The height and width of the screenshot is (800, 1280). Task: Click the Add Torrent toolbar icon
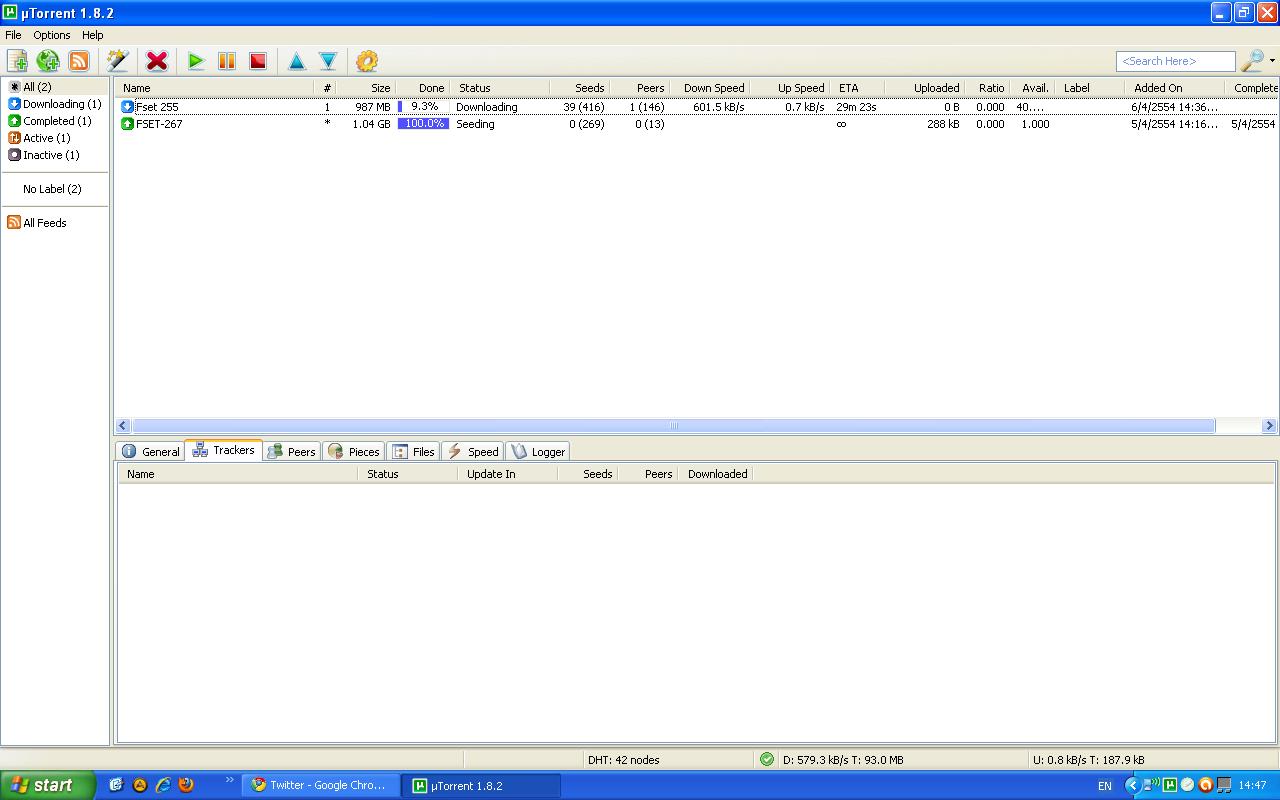tap(17, 61)
